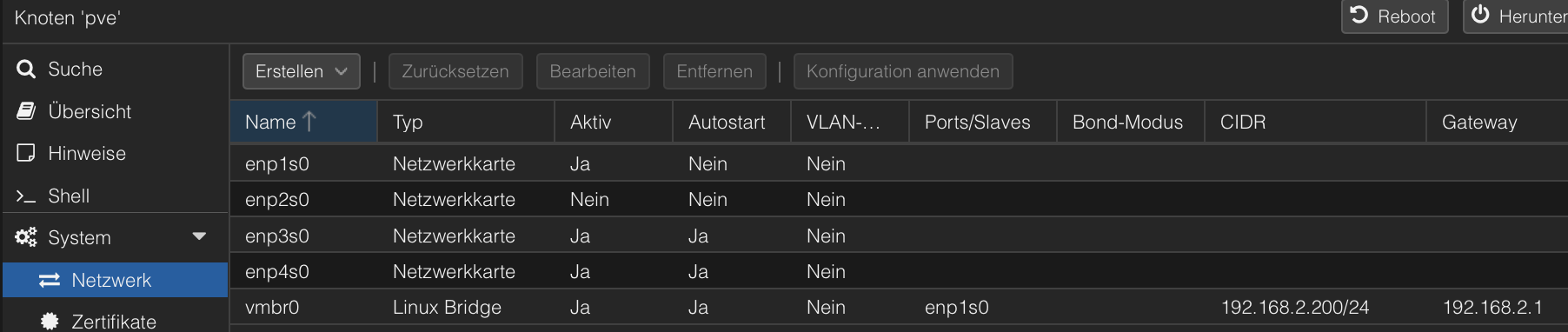Click the book icon beside Übersicht

[26, 111]
